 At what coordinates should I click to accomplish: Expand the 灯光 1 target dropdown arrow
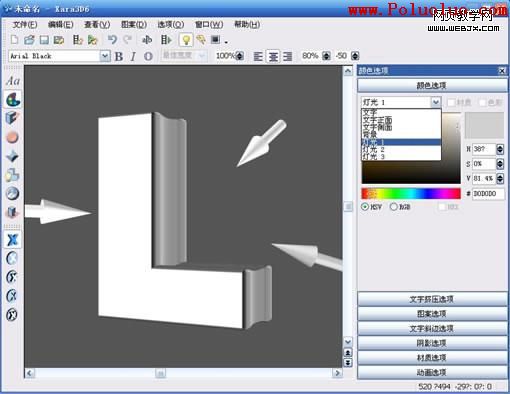click(x=435, y=102)
